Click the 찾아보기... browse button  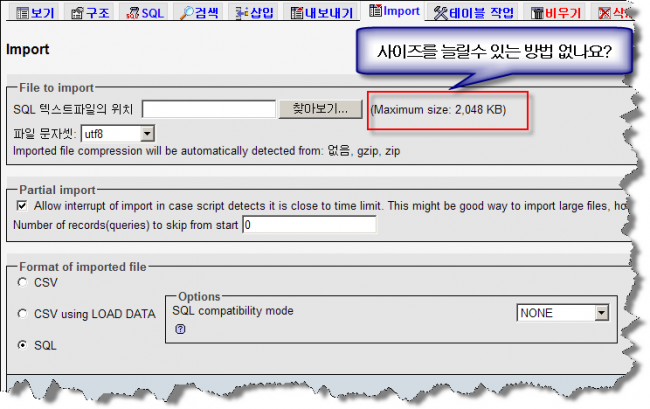click(x=320, y=109)
